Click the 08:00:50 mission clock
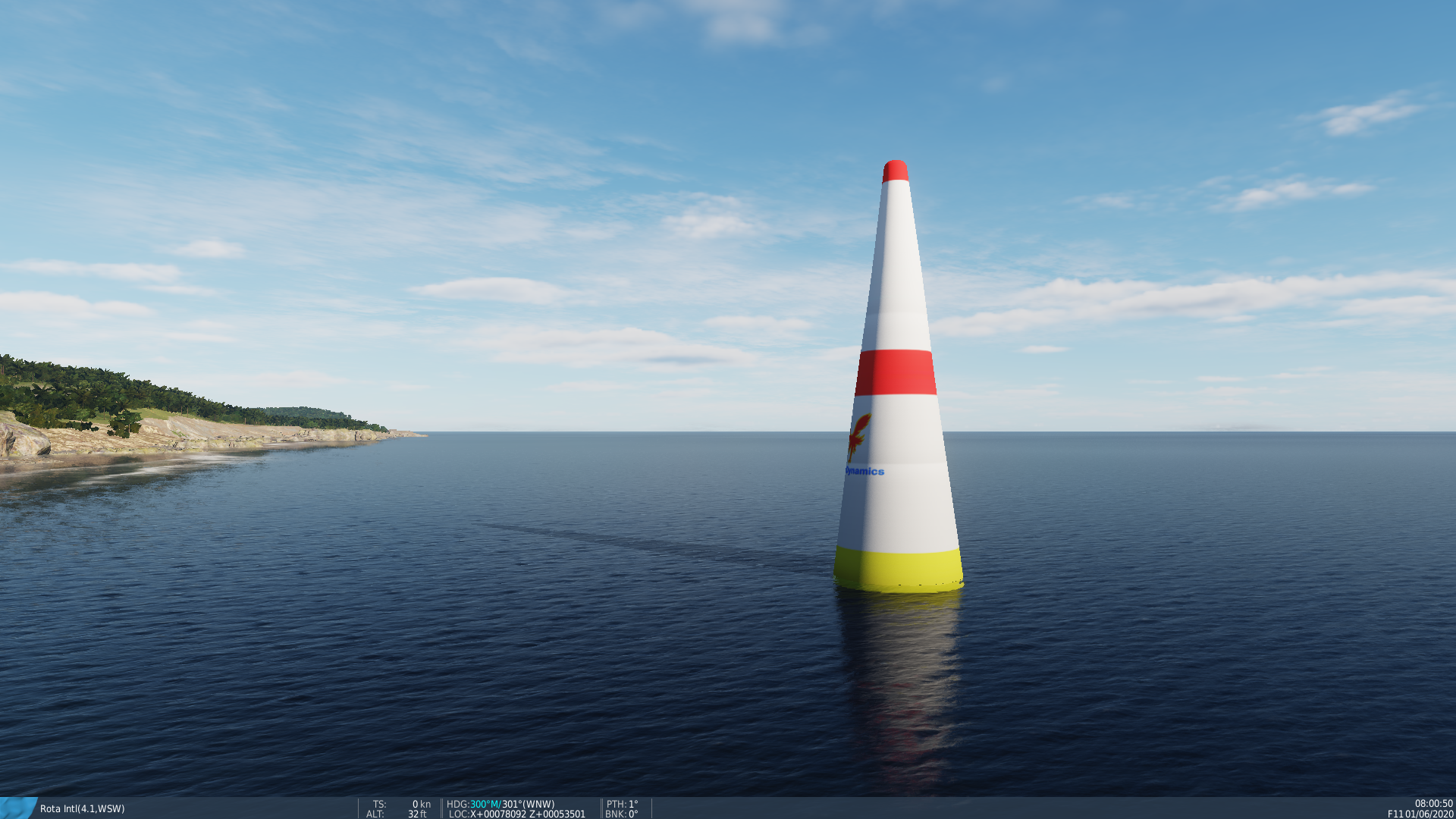Viewport: 1456px width, 819px height. (1433, 804)
